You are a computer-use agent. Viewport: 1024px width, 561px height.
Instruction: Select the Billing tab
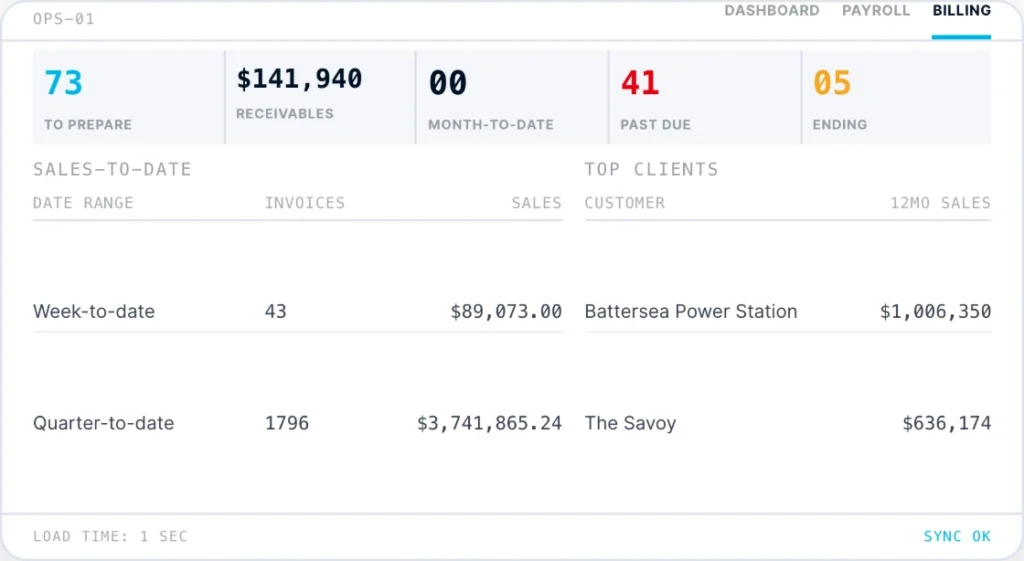click(x=961, y=10)
